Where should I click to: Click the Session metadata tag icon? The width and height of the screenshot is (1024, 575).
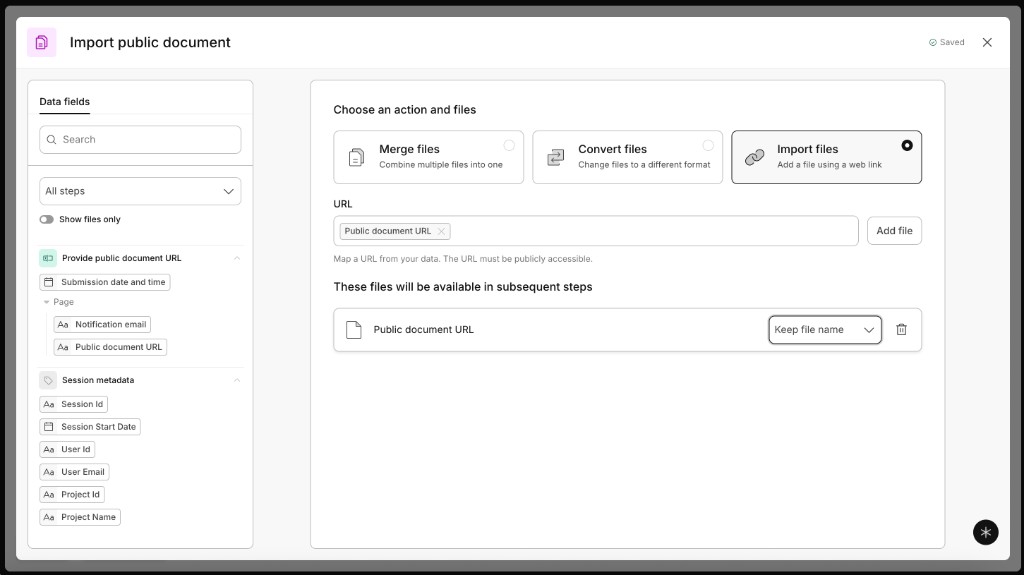pos(48,380)
